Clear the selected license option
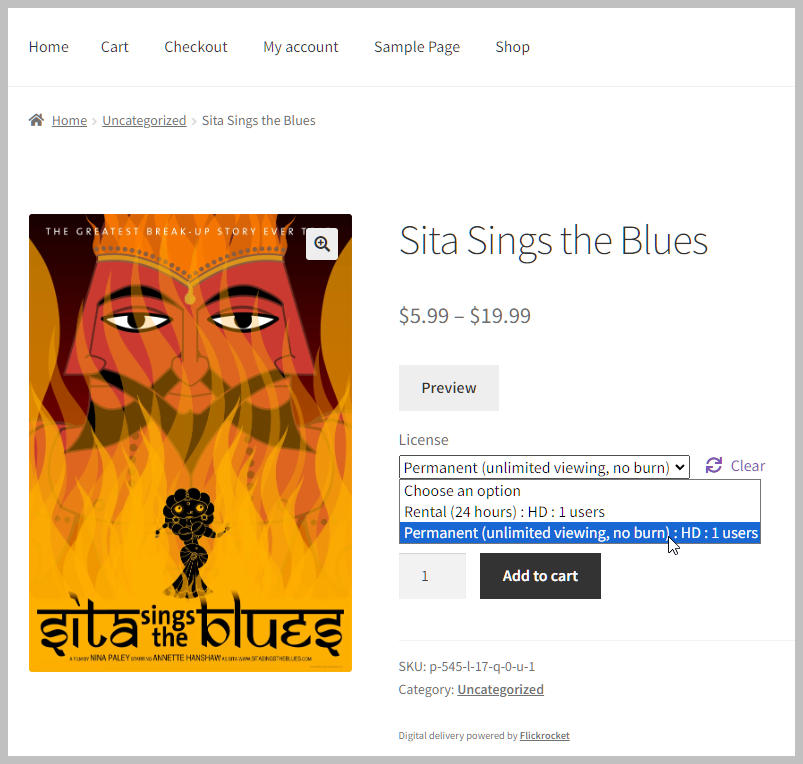803x764 pixels. (x=747, y=465)
